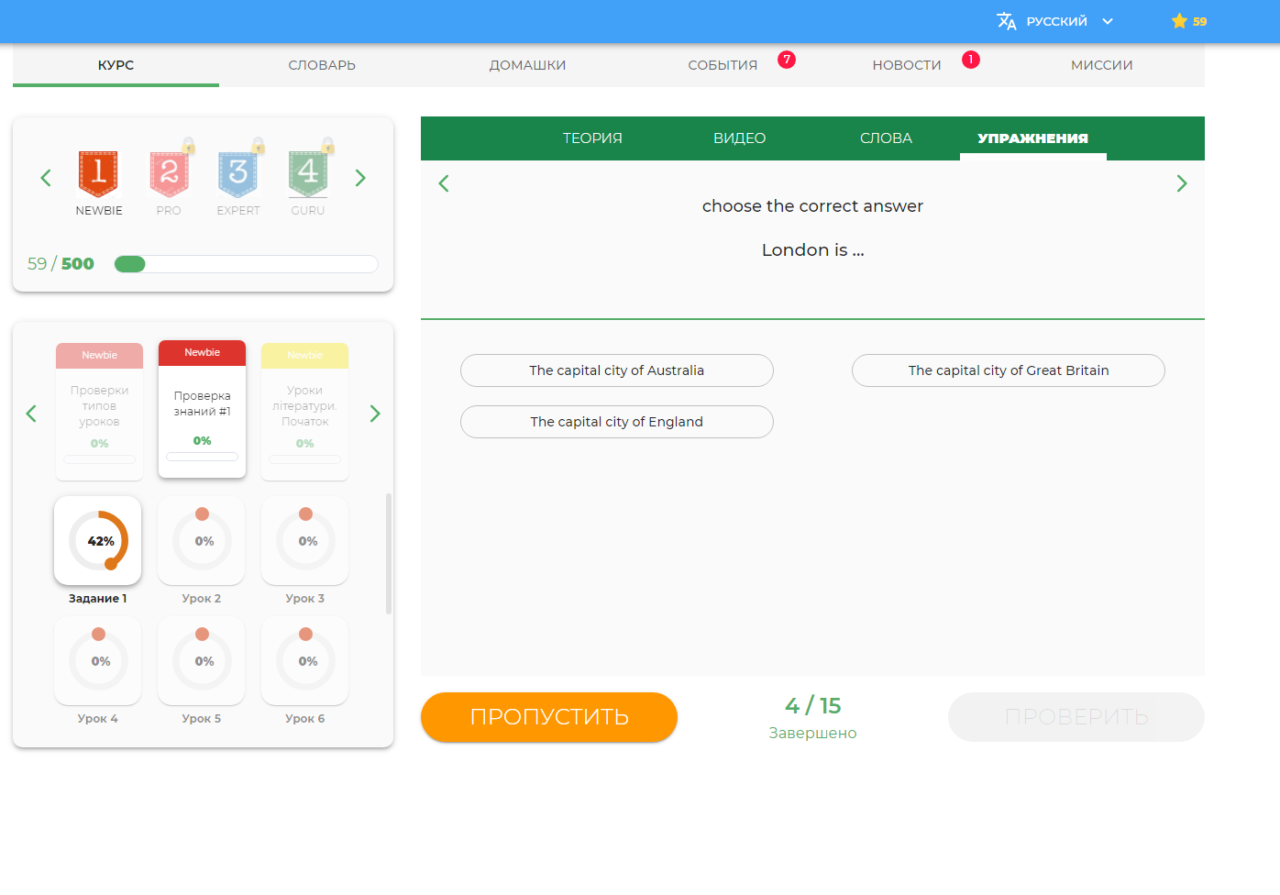The width and height of the screenshot is (1280, 895).
Task: Click the translate language icon
Action: [1006, 21]
